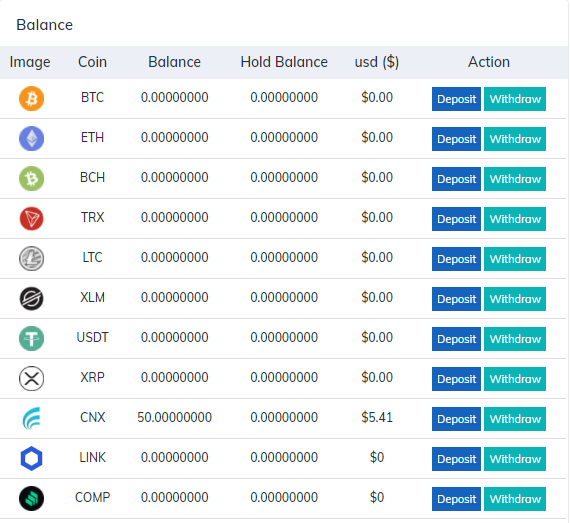Image resolution: width=570 pixels, height=523 pixels.
Task: Open the COMP Withdraw action
Action: [x=515, y=499]
